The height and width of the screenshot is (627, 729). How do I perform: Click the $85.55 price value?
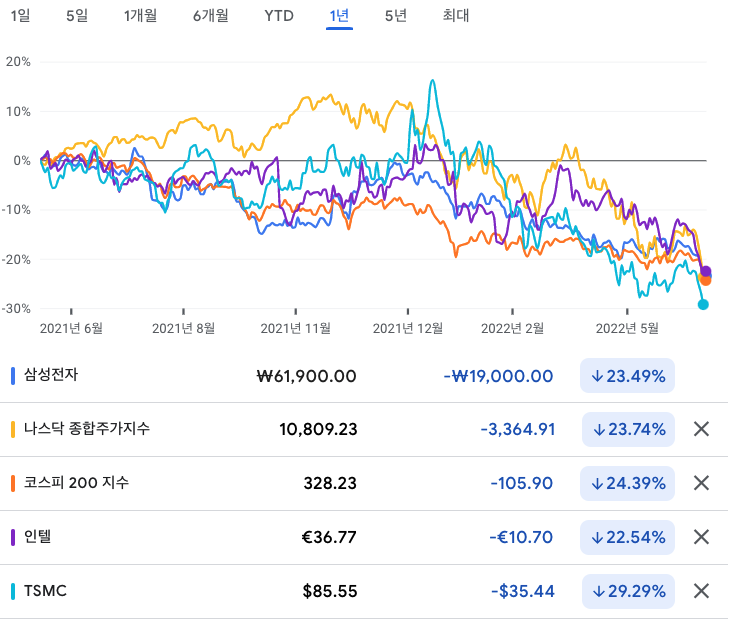coord(330,591)
